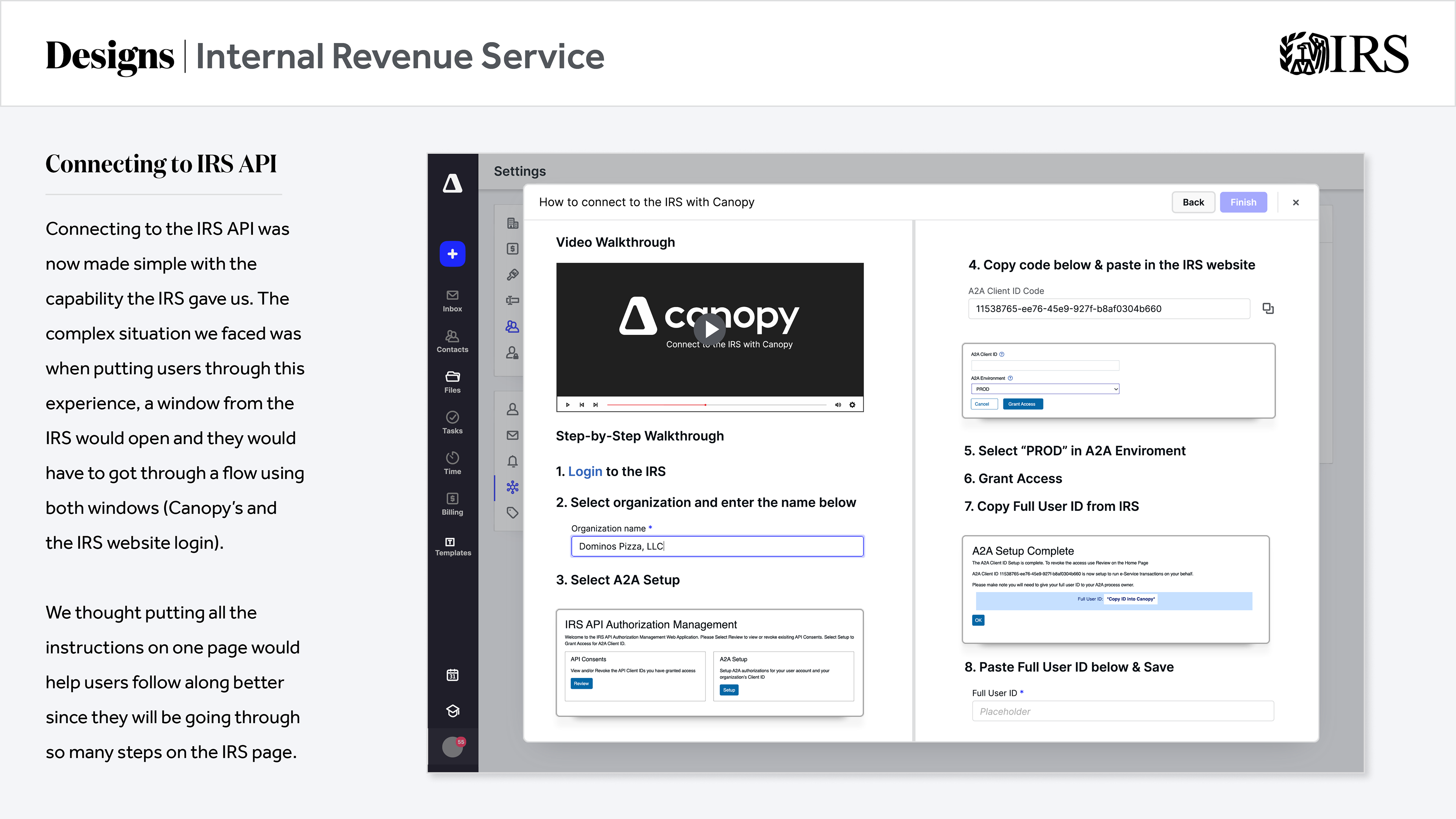Click '7. Copy Full User ID from IRS'
Viewport: 1456px width, 819px height.
pos(1051,506)
